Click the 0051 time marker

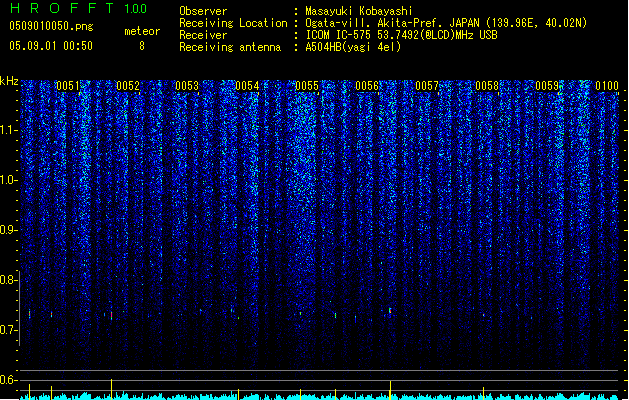[x=68, y=86]
